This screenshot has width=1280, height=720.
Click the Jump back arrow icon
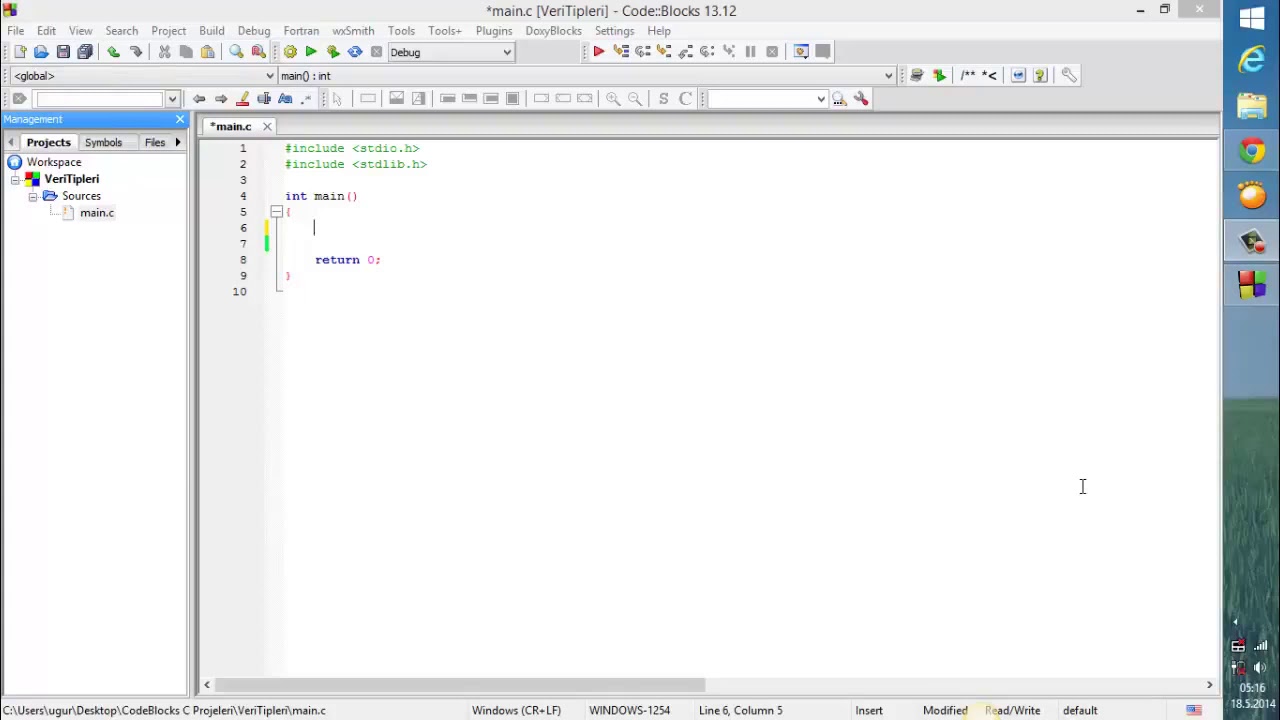click(x=199, y=98)
